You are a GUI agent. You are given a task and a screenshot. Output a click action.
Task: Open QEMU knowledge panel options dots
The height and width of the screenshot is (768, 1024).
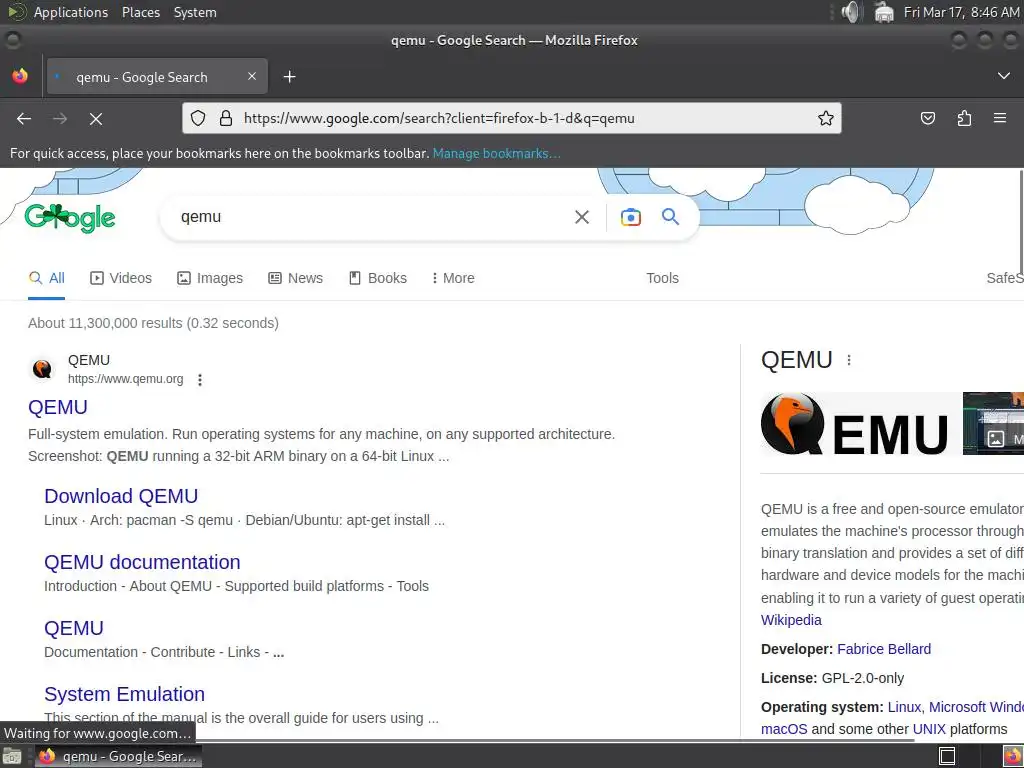tap(848, 360)
